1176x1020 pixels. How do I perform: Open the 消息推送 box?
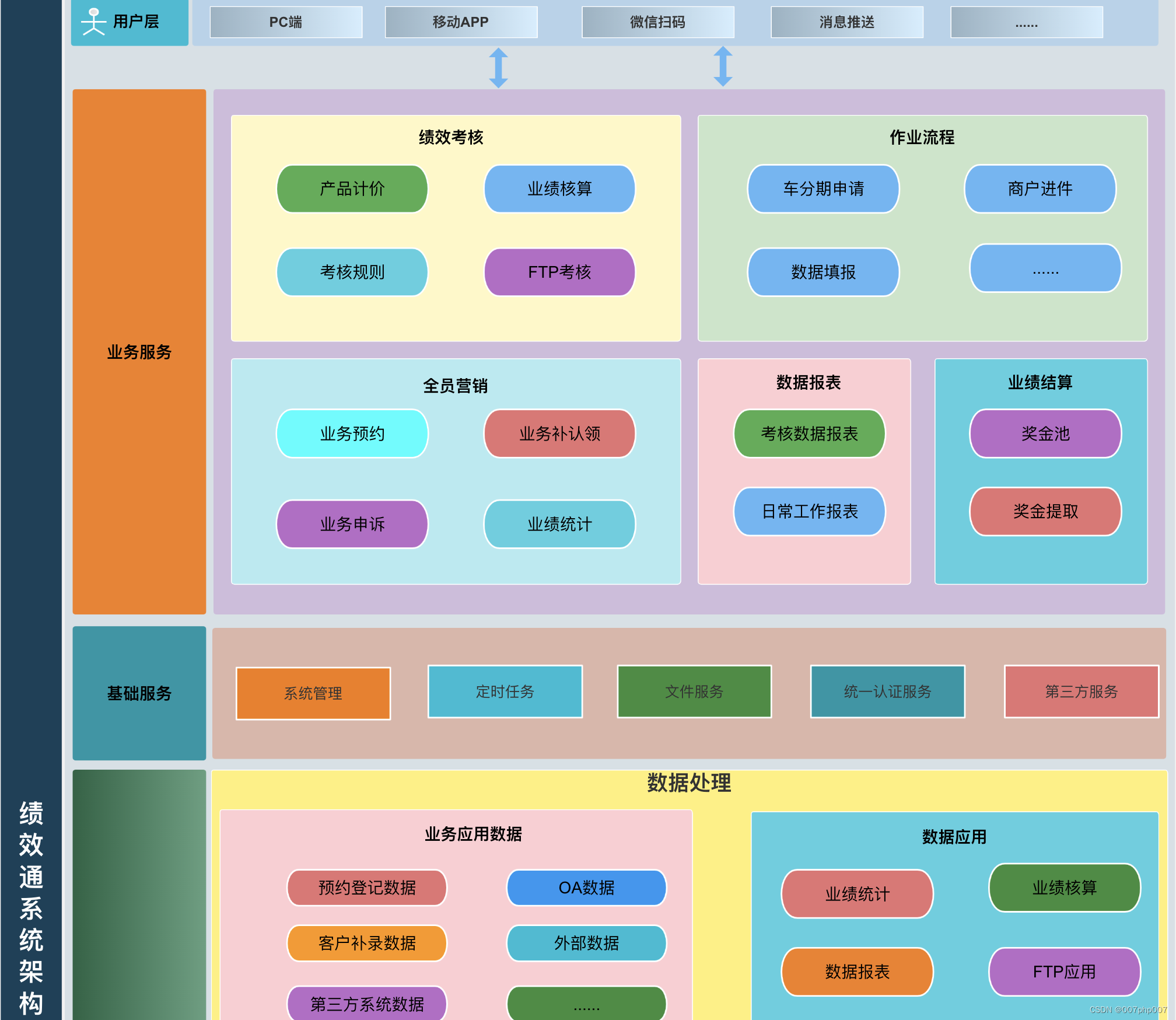tap(847, 22)
